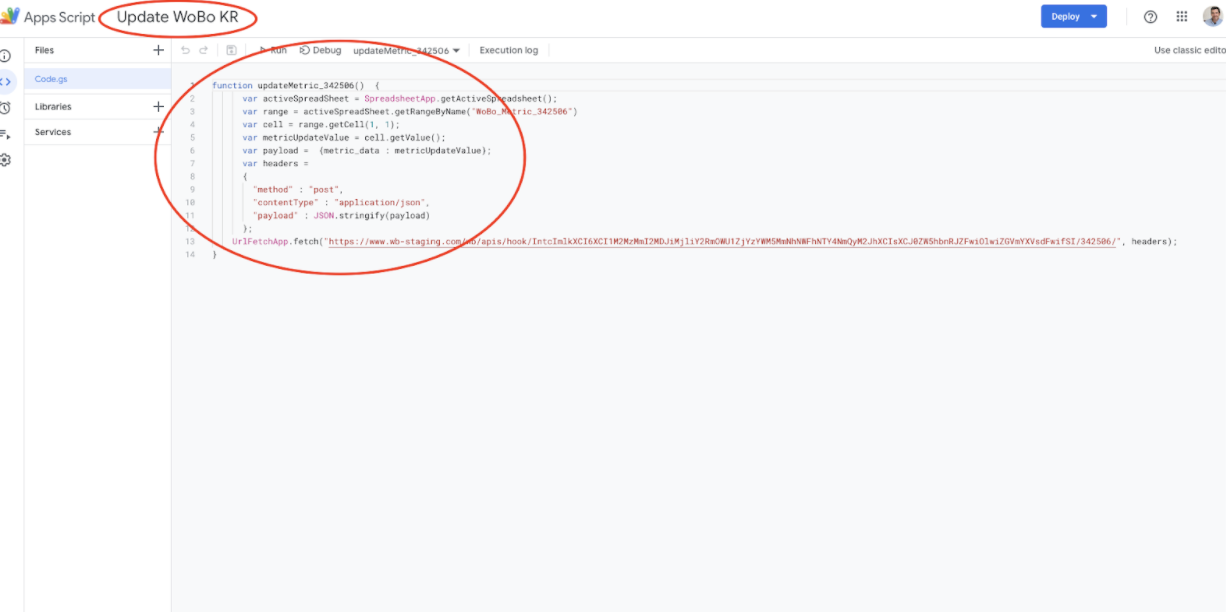The image size is (1226, 612).
Task: Add a library with the Libraries plus icon
Action: (x=158, y=106)
